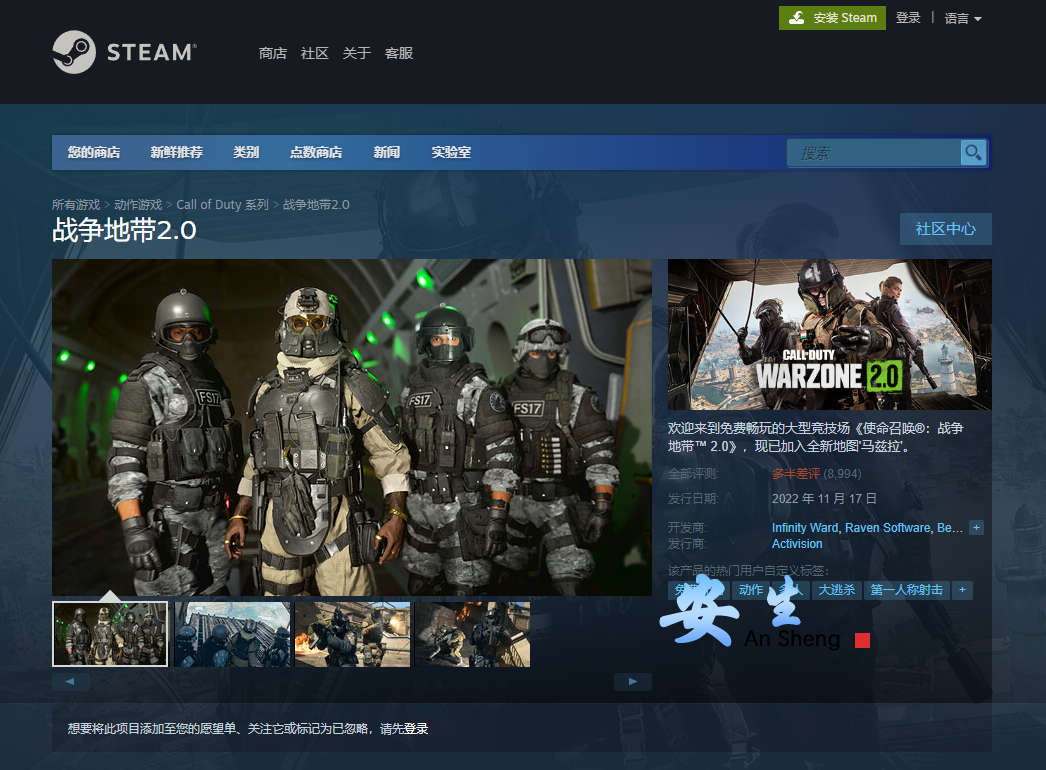Click the left arrow of thumbnail strip
The height and width of the screenshot is (770, 1046).
point(70,681)
